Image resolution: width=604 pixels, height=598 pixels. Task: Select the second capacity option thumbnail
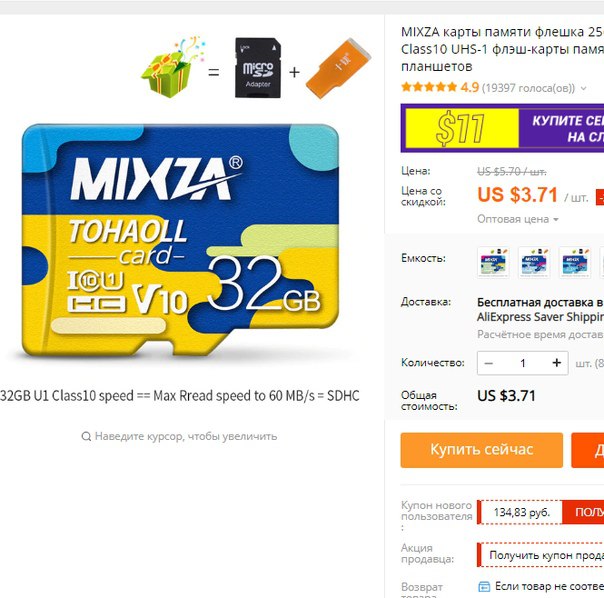534,262
